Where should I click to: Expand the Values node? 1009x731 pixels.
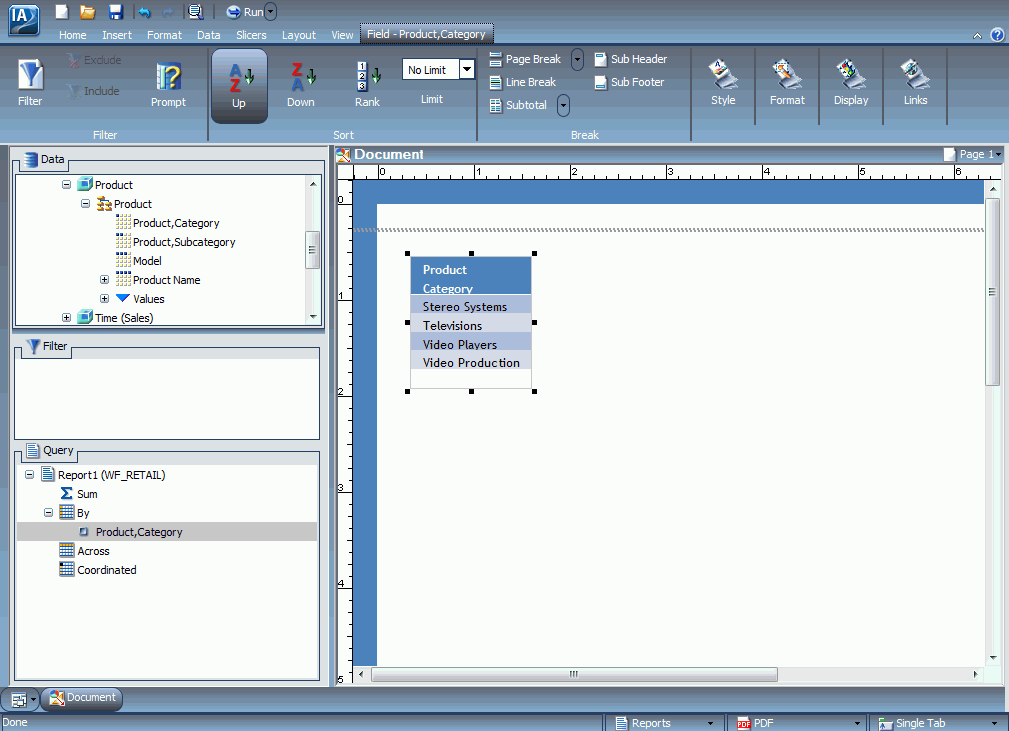[104, 299]
